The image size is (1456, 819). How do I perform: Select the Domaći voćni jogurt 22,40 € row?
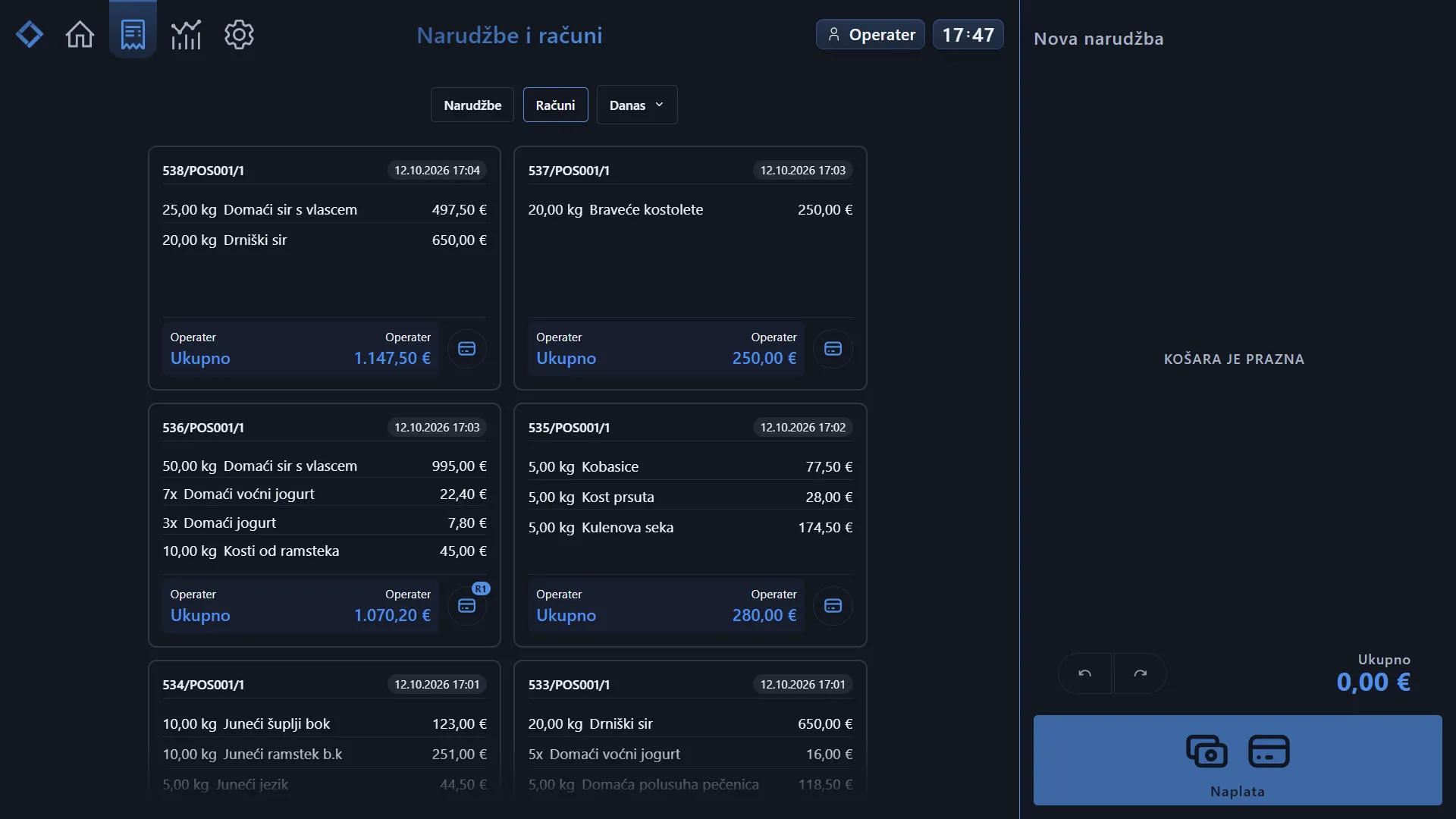coord(325,494)
